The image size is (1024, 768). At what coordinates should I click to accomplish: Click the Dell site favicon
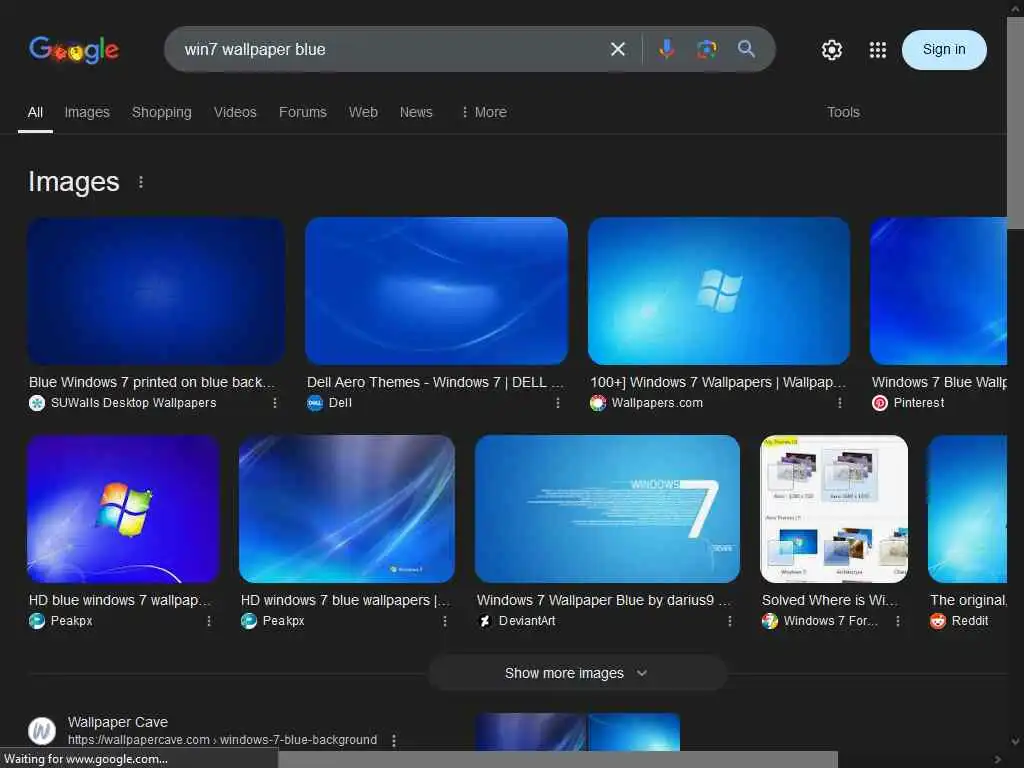click(x=315, y=403)
